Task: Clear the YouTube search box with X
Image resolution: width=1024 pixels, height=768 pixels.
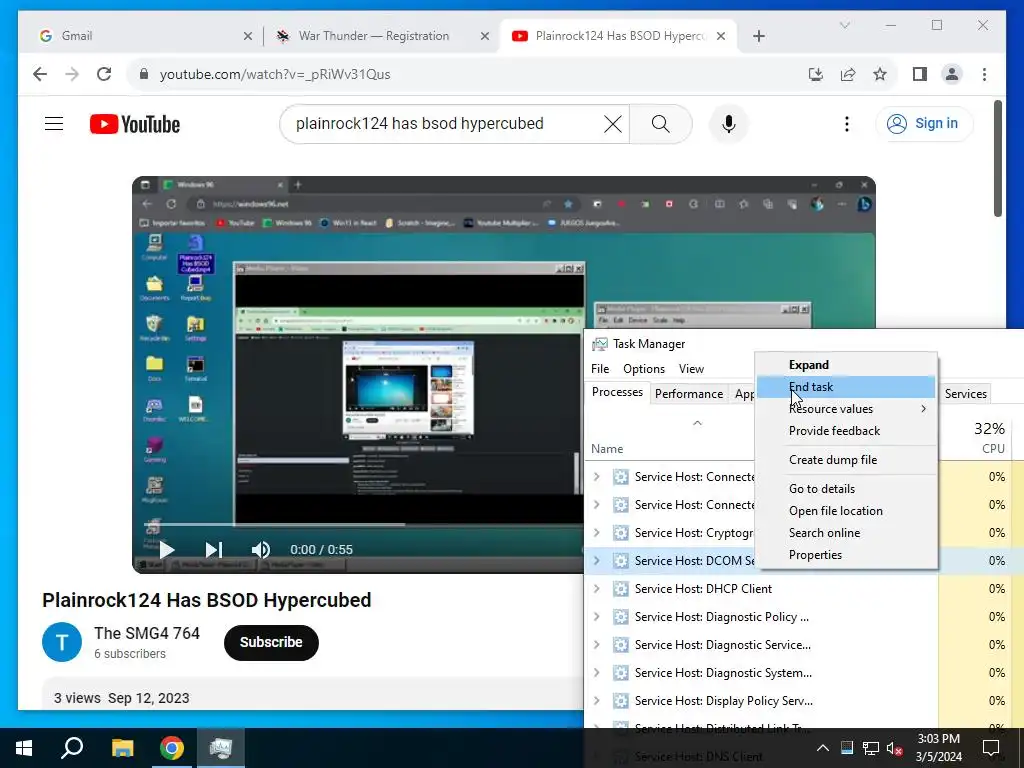Action: pos(613,123)
